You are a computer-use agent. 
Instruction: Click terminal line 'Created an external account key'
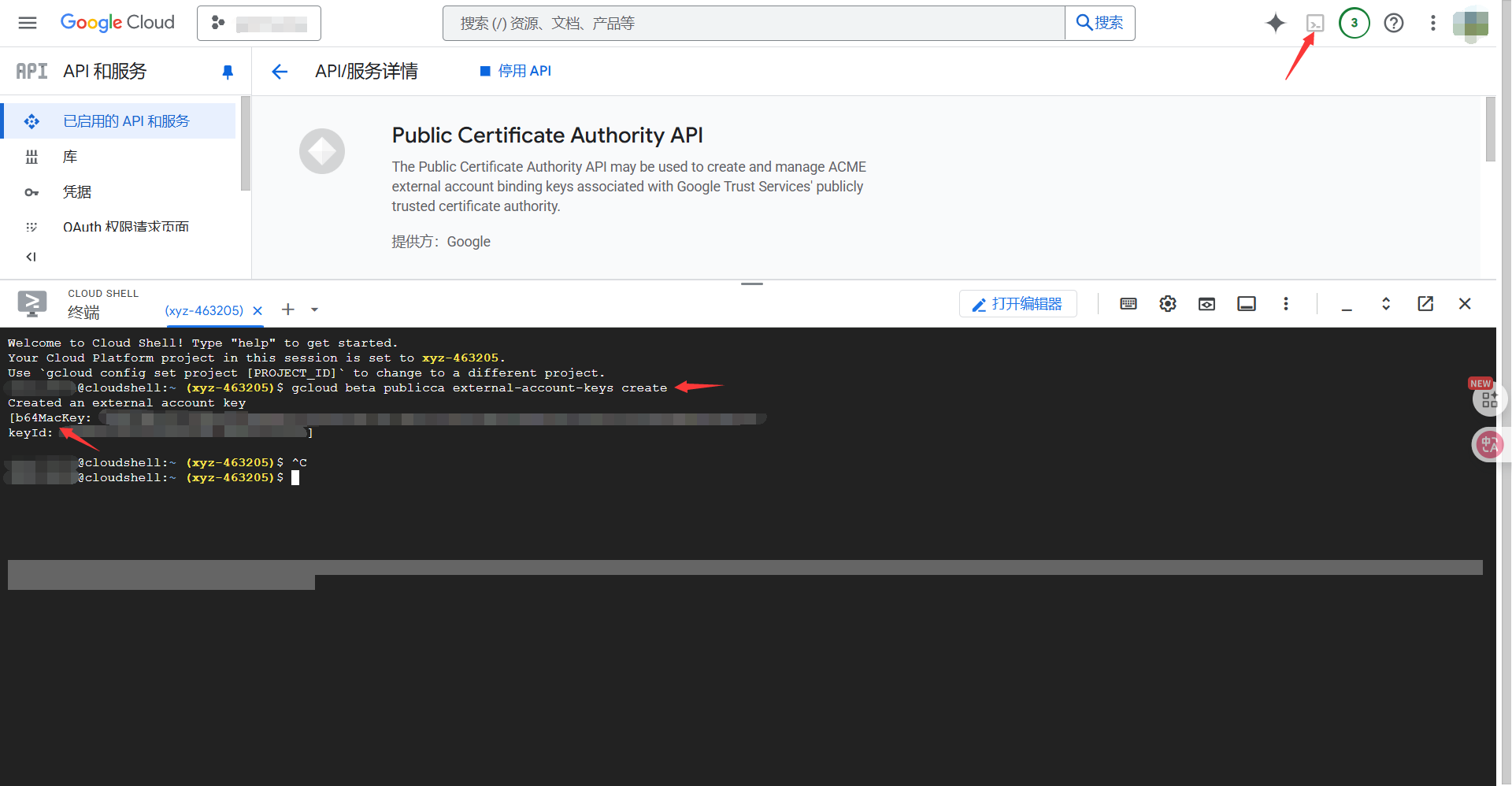coord(127,402)
